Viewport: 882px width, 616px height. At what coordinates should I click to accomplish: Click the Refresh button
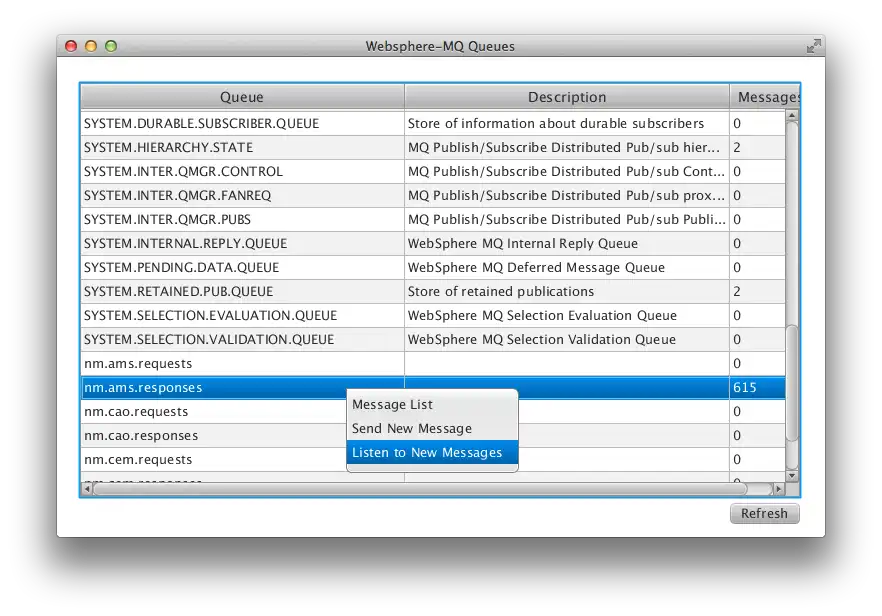[764, 514]
